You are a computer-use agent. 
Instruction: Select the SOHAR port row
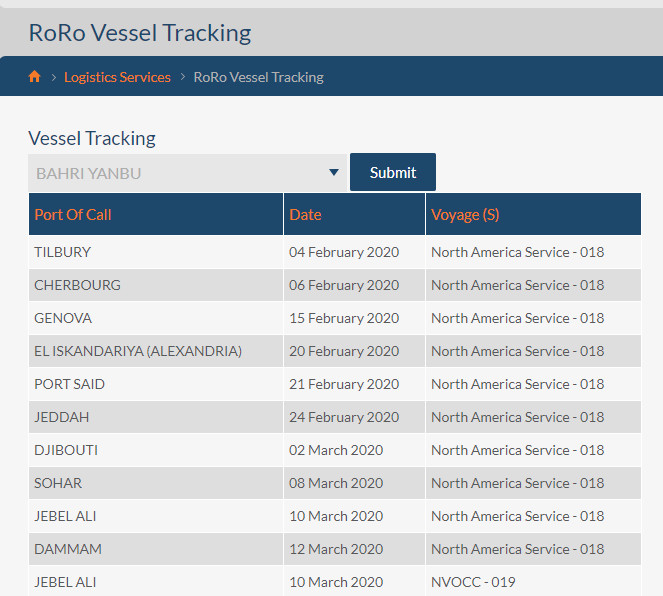335,483
